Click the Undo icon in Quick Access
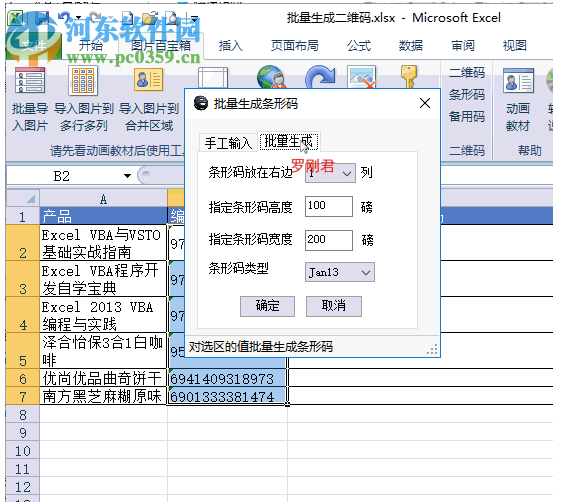574x502 pixels. click(65, 18)
